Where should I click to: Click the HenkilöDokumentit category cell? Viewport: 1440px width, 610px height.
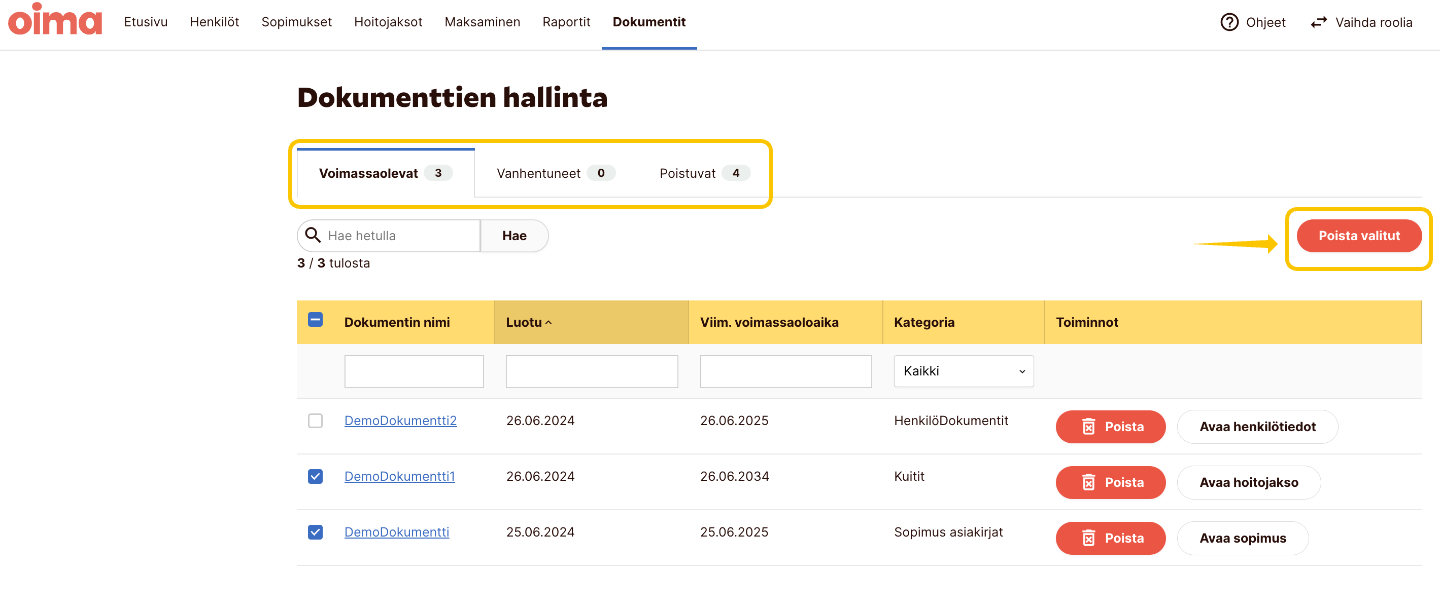951,421
